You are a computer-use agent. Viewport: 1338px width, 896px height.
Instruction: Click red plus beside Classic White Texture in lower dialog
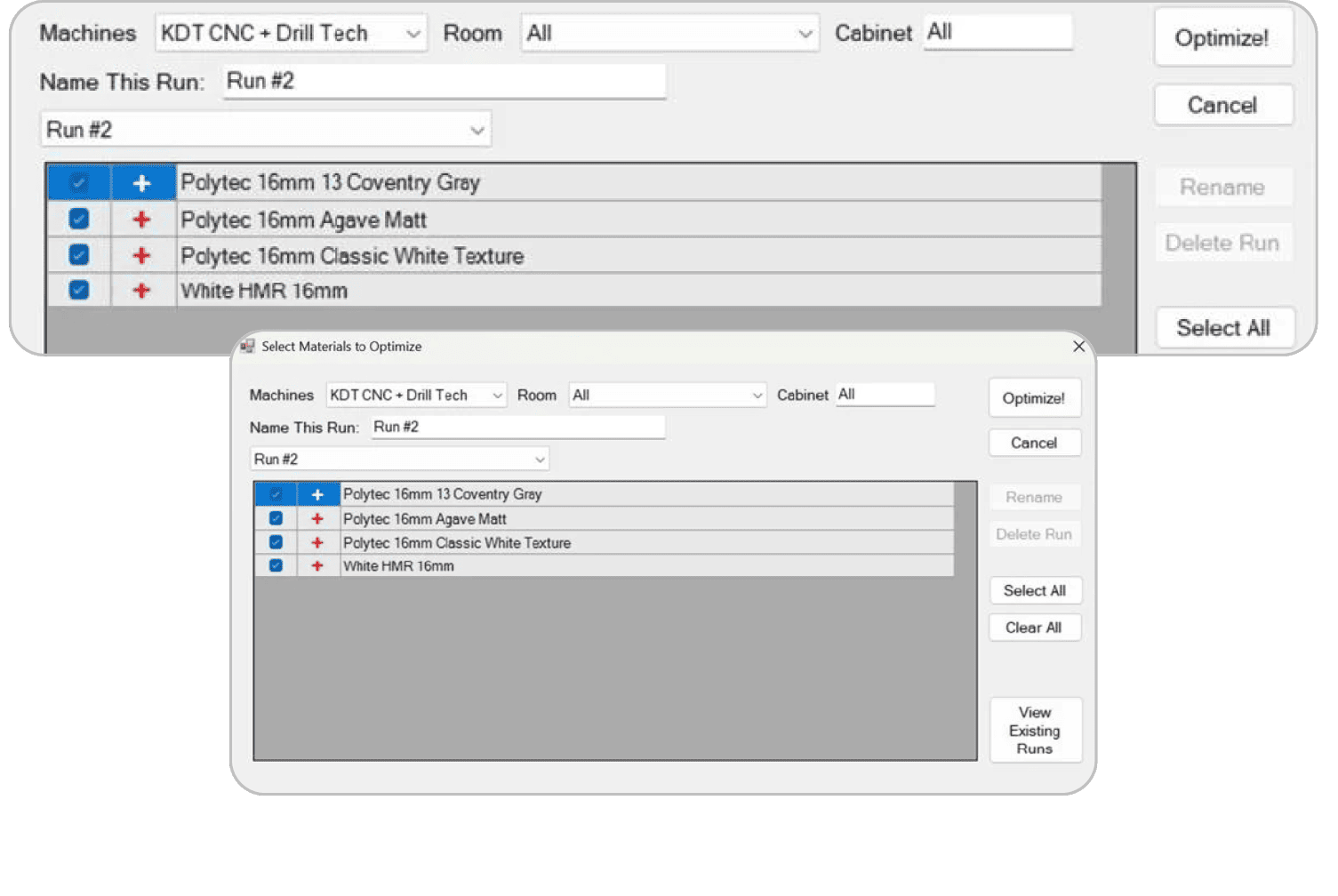coord(317,543)
